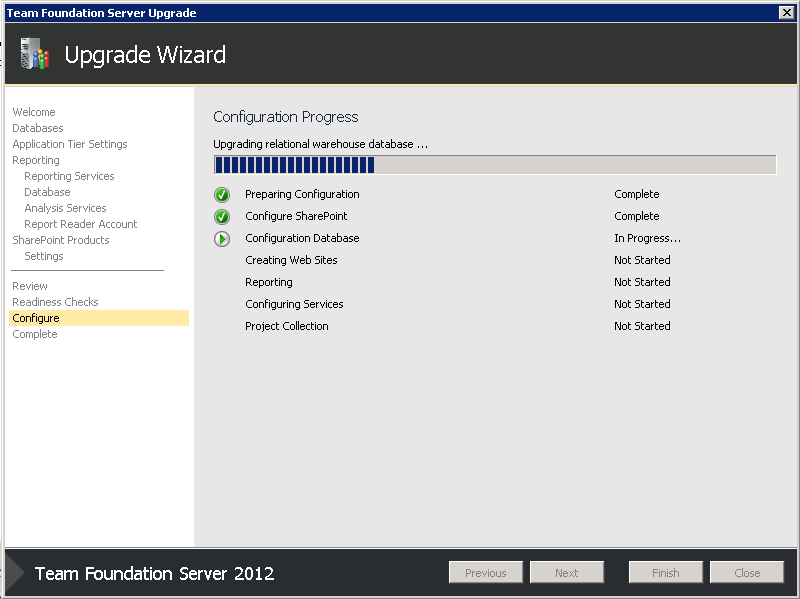Click the Complete status for Configure SharePoint
Screen dimensions: 800x599
coord(637,216)
